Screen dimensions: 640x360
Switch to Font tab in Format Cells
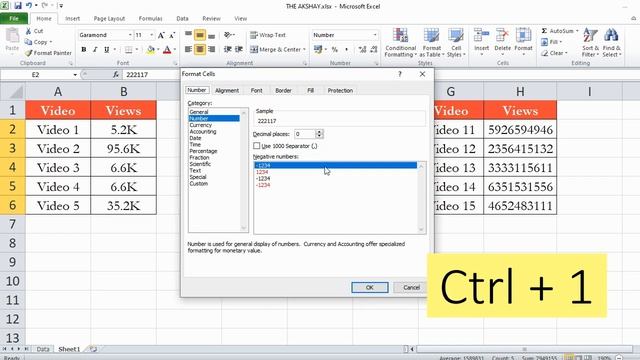click(256, 91)
